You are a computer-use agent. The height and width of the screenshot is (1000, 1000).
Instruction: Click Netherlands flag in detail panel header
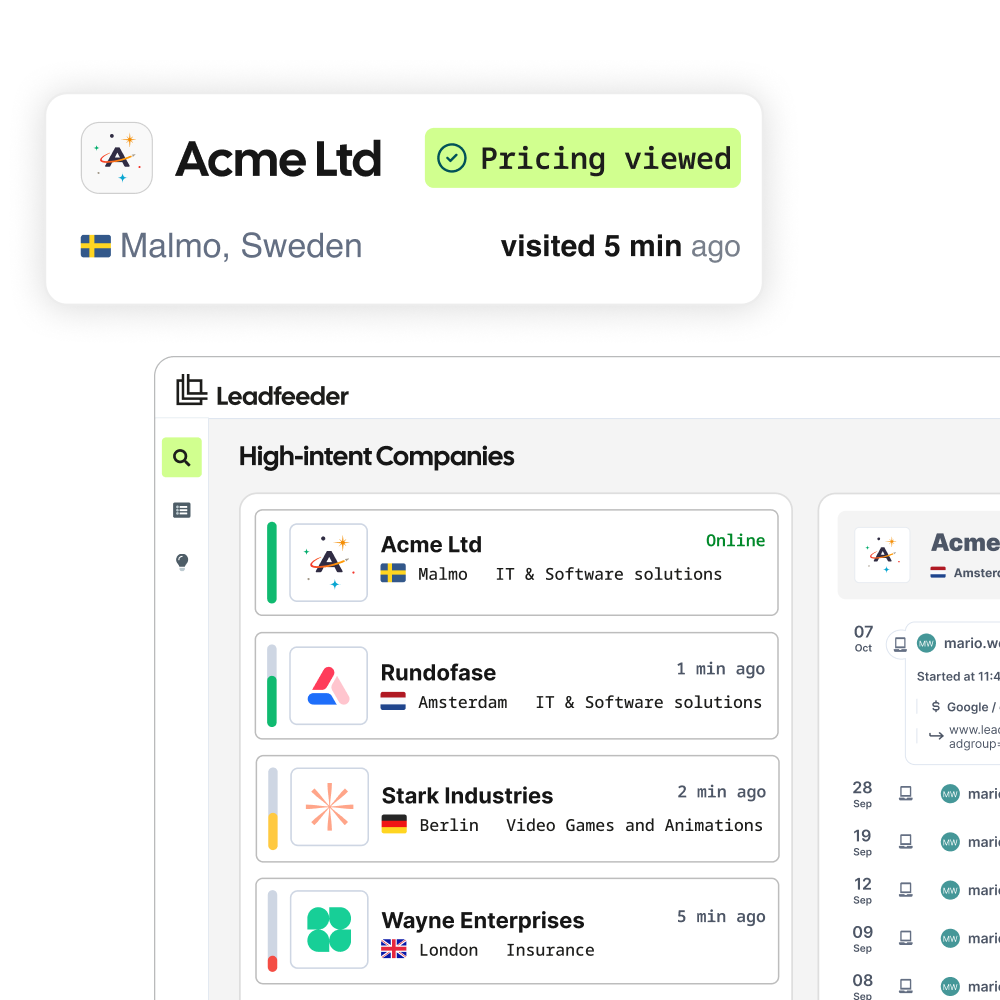point(938,573)
